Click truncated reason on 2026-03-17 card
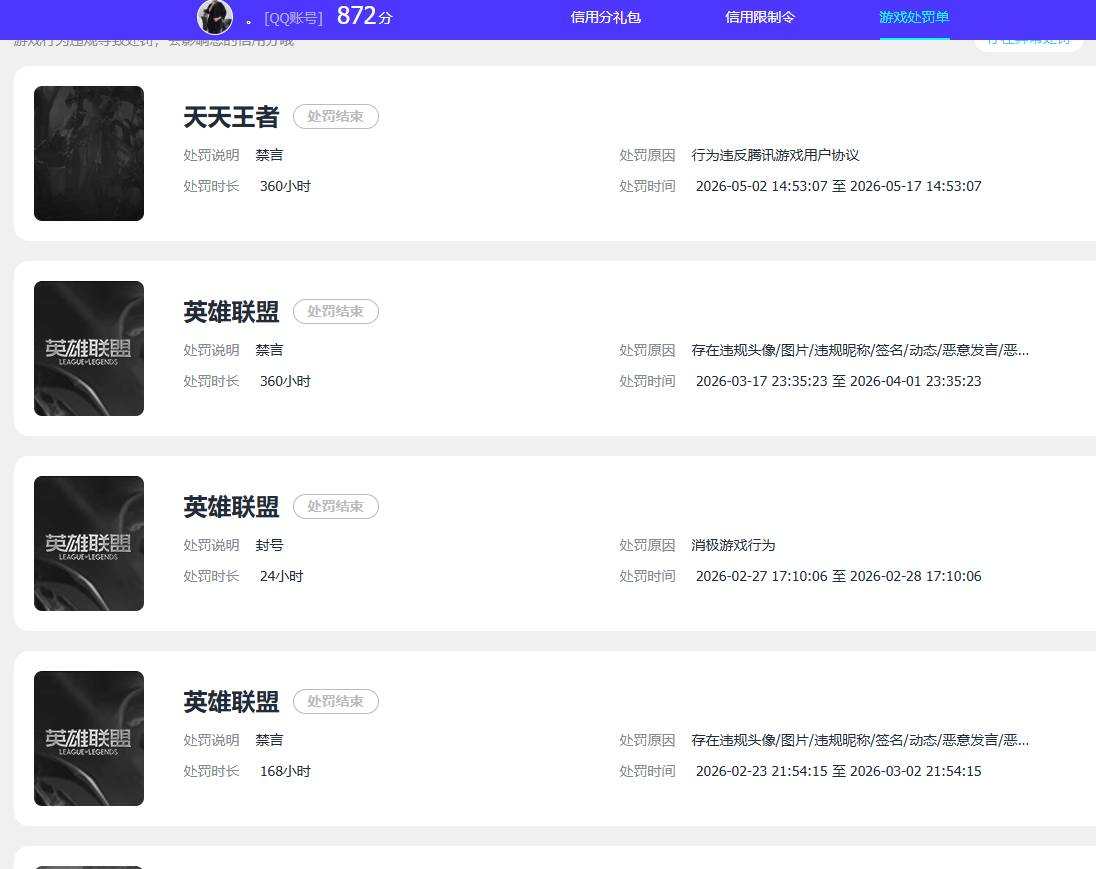Viewport: 1096px width, 869px height. point(860,350)
